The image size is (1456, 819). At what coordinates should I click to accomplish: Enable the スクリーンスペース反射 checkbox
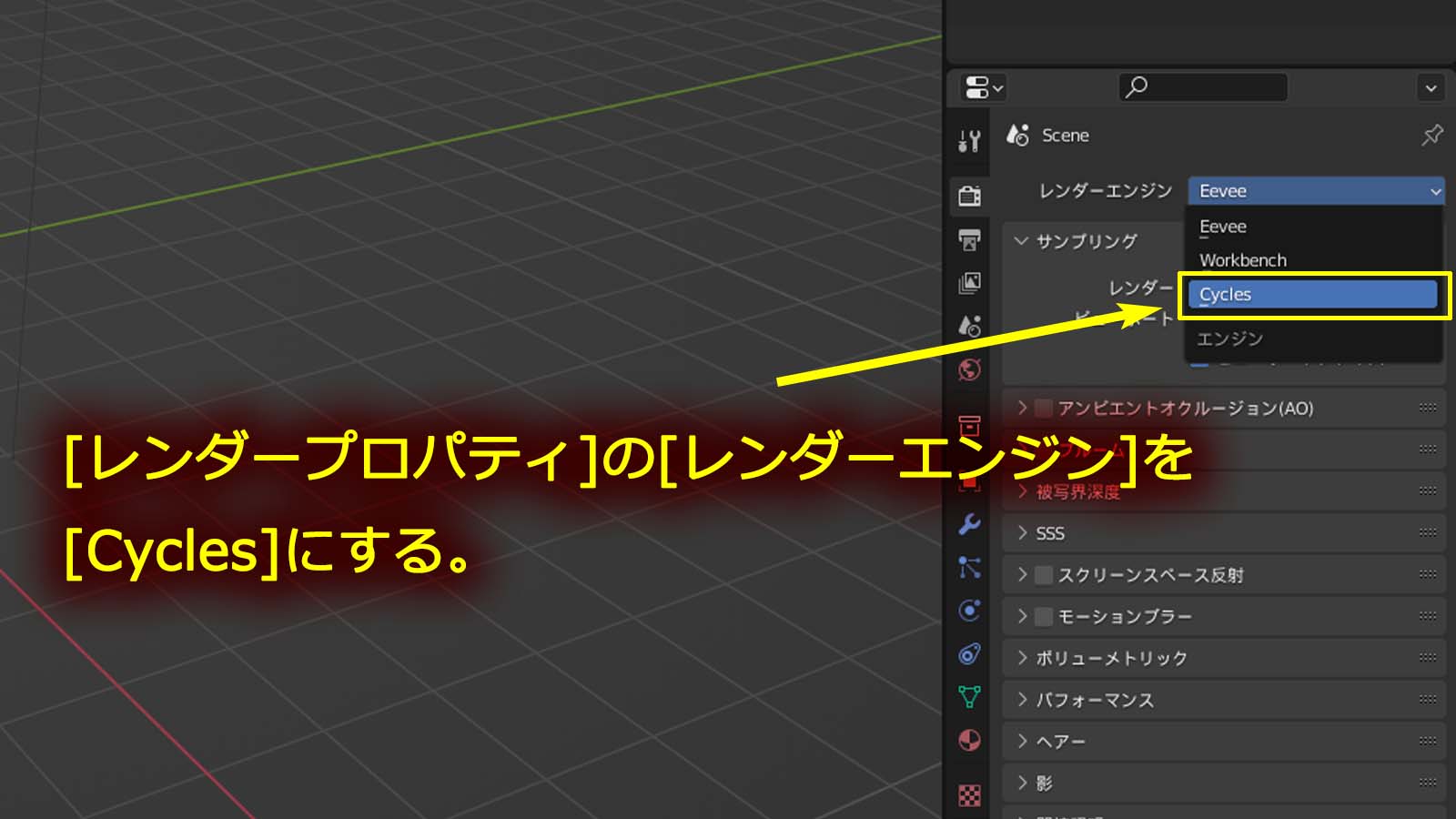coord(1045,574)
